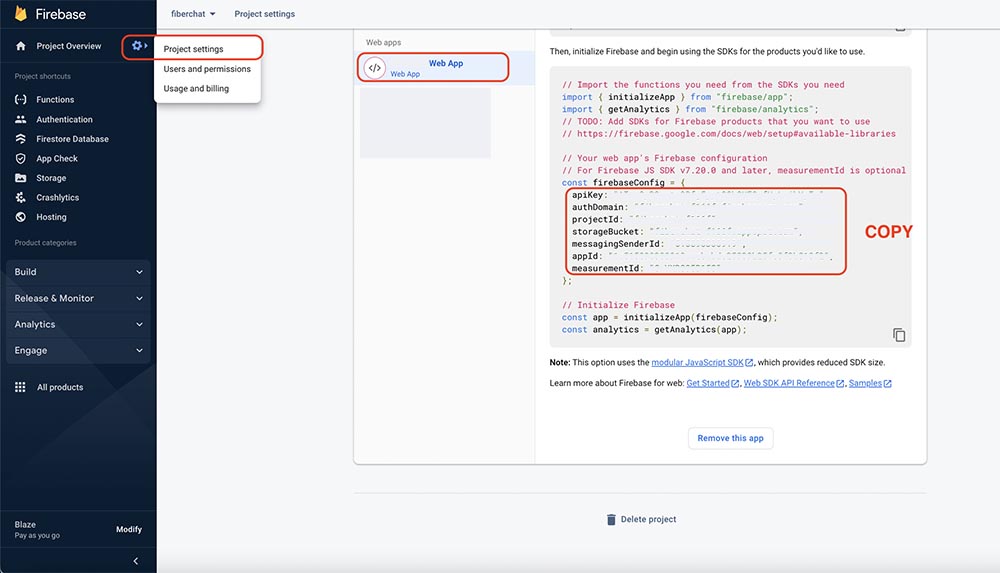The image size is (1000, 573).
Task: Click the Web App code icon
Action: click(375, 68)
